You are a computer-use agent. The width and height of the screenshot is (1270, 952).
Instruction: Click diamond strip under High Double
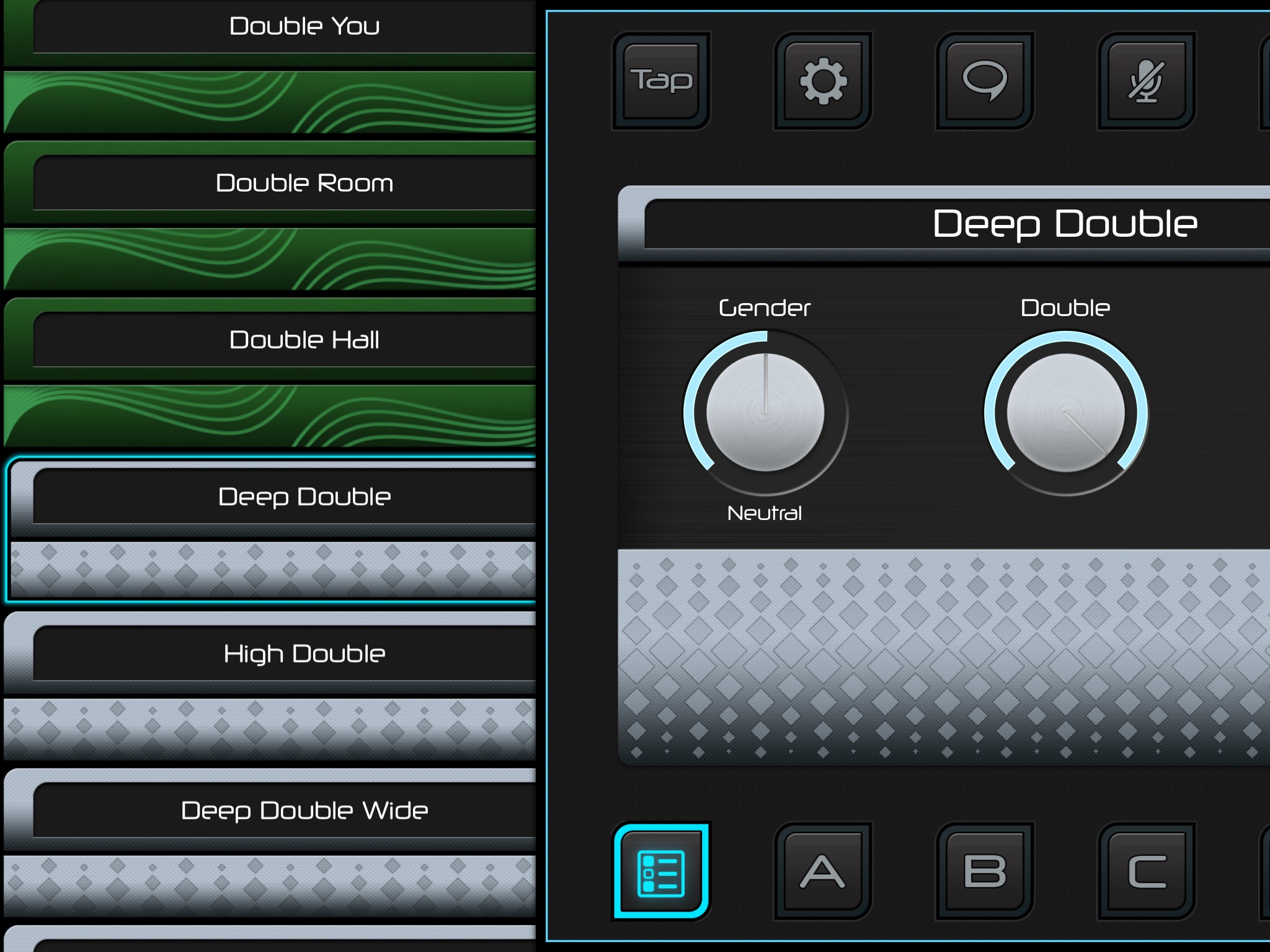click(270, 729)
